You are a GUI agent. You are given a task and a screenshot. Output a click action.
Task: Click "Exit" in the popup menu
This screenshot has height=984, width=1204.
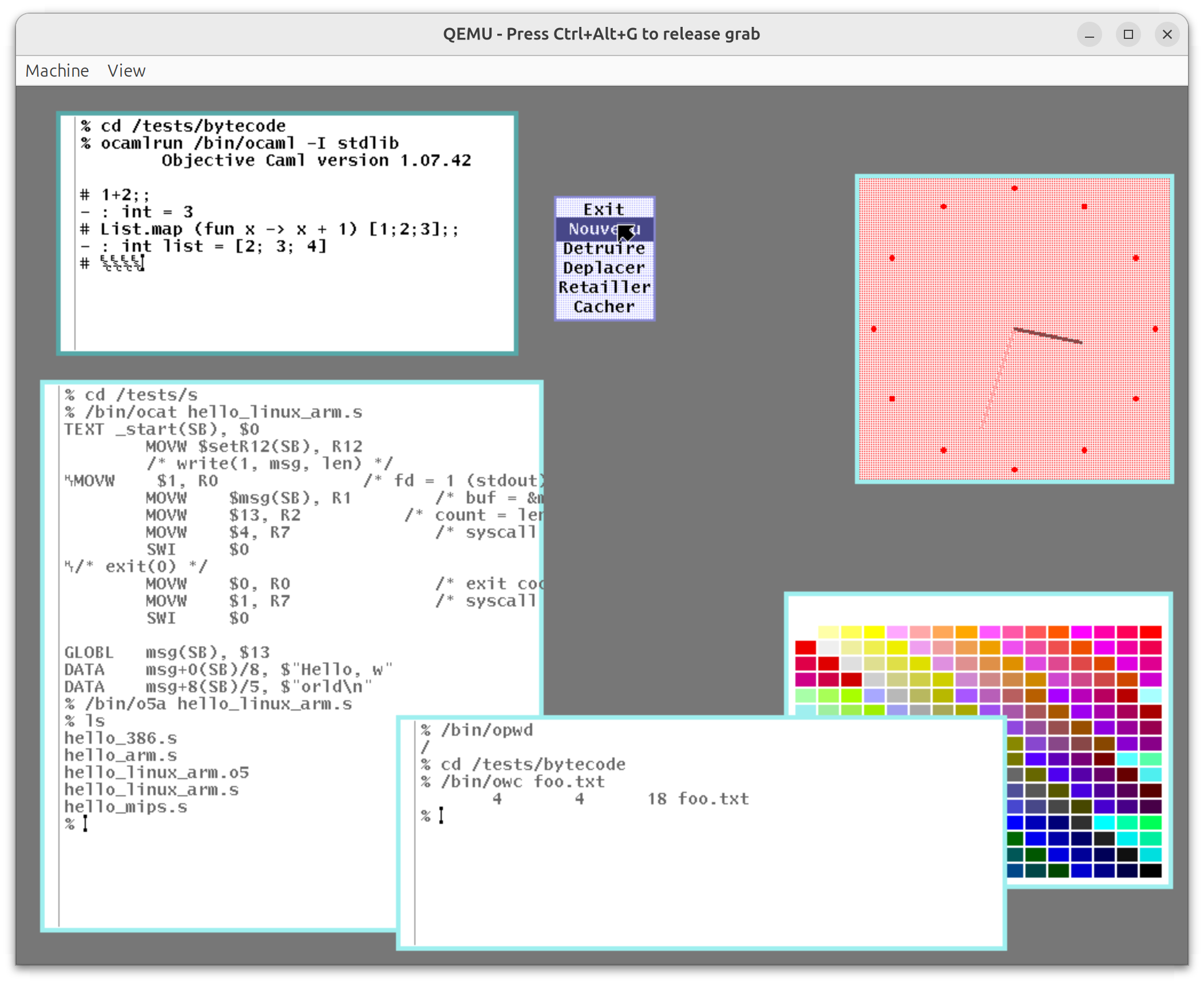point(604,209)
